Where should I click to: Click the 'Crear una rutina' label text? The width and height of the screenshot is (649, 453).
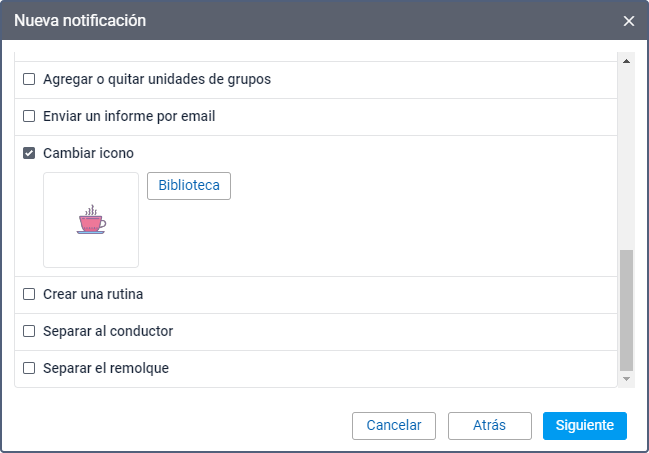pos(93,294)
